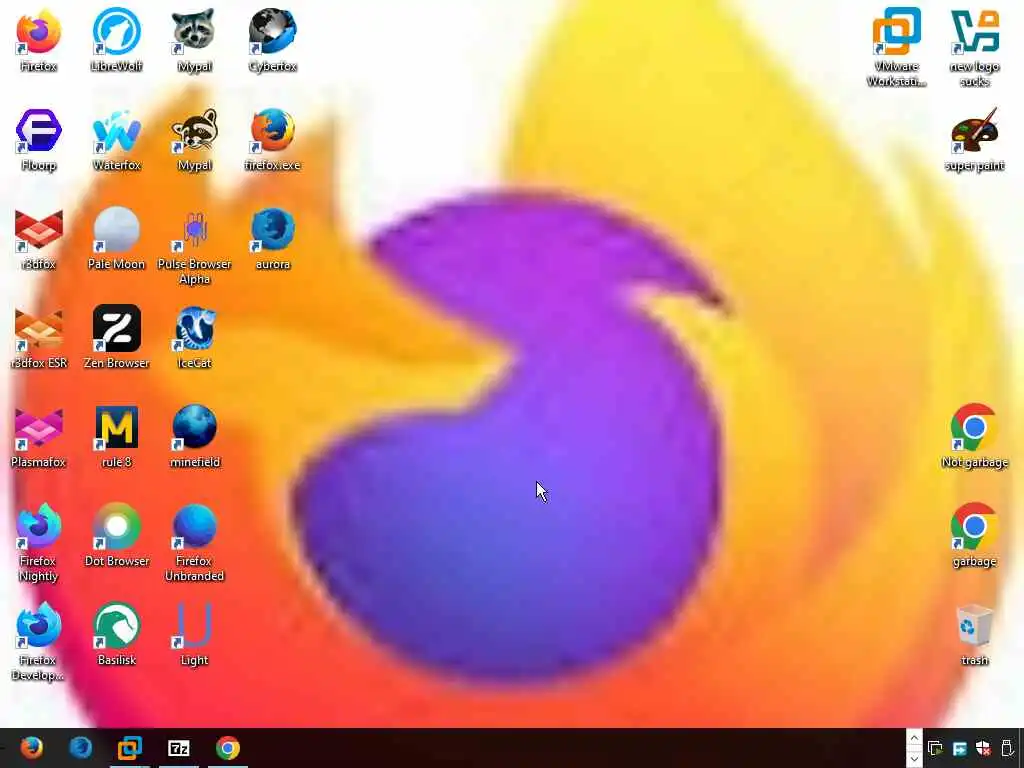Viewport: 1024px width, 768px height.
Task: Select the firefox.exe shortcut icon
Action: pos(272,140)
